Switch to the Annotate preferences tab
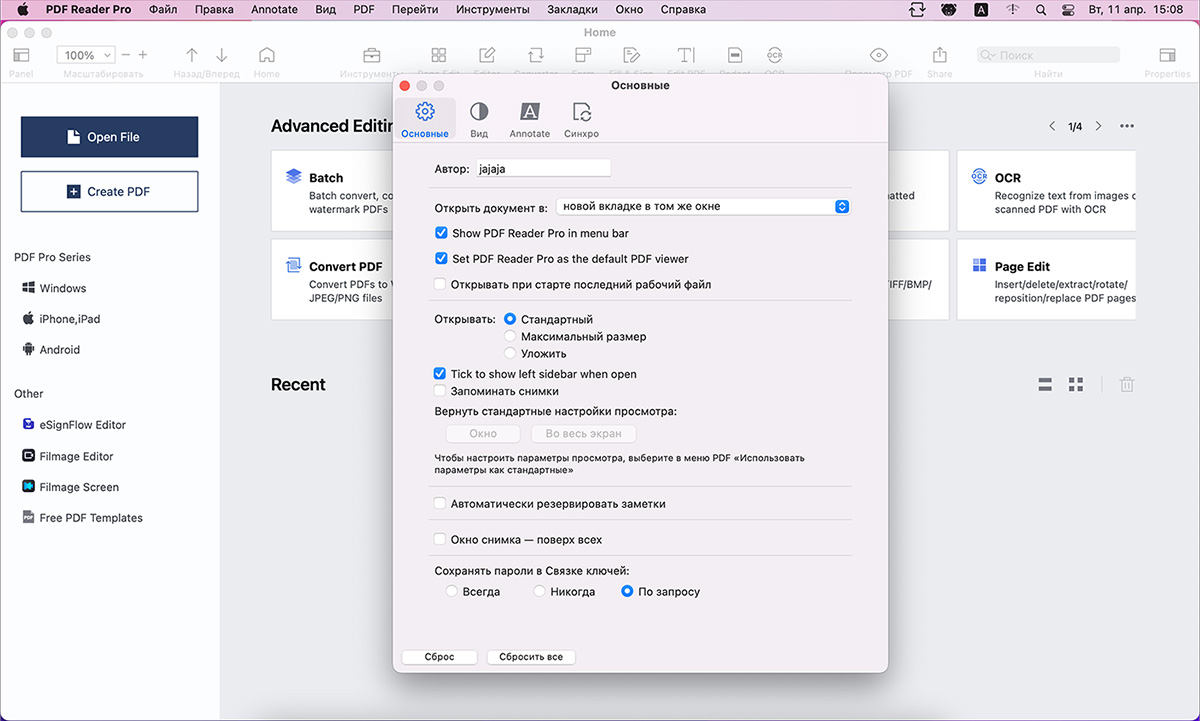Screen dimensions: 1200x721 tap(530, 119)
